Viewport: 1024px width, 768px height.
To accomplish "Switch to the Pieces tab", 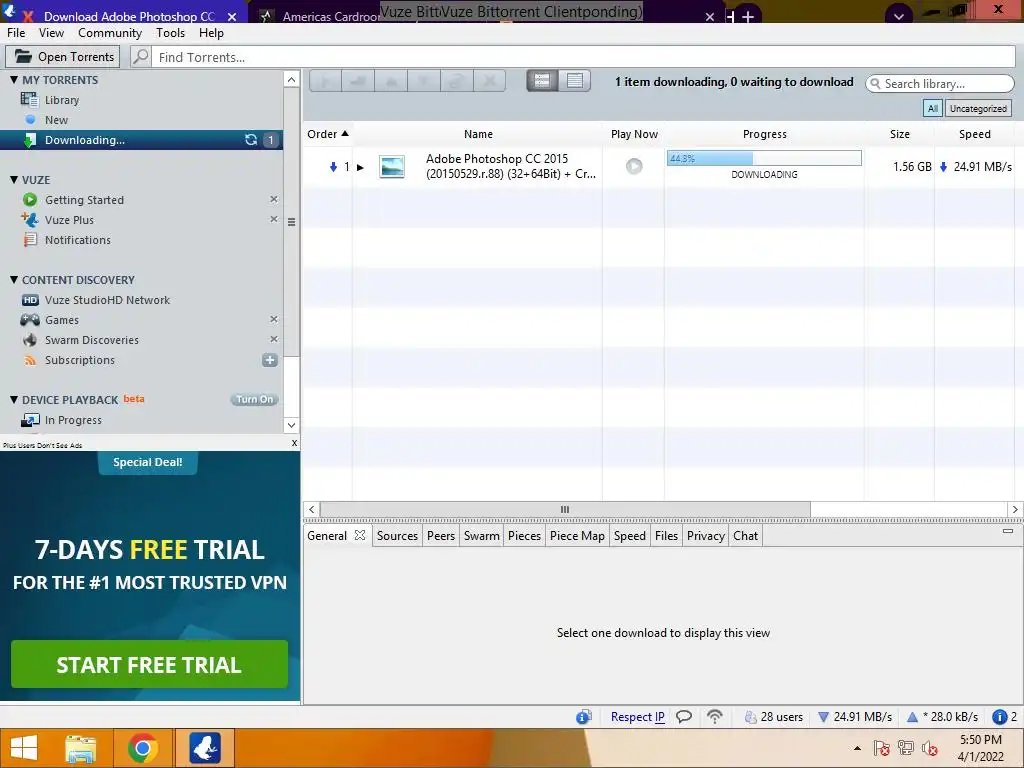I will (x=524, y=536).
